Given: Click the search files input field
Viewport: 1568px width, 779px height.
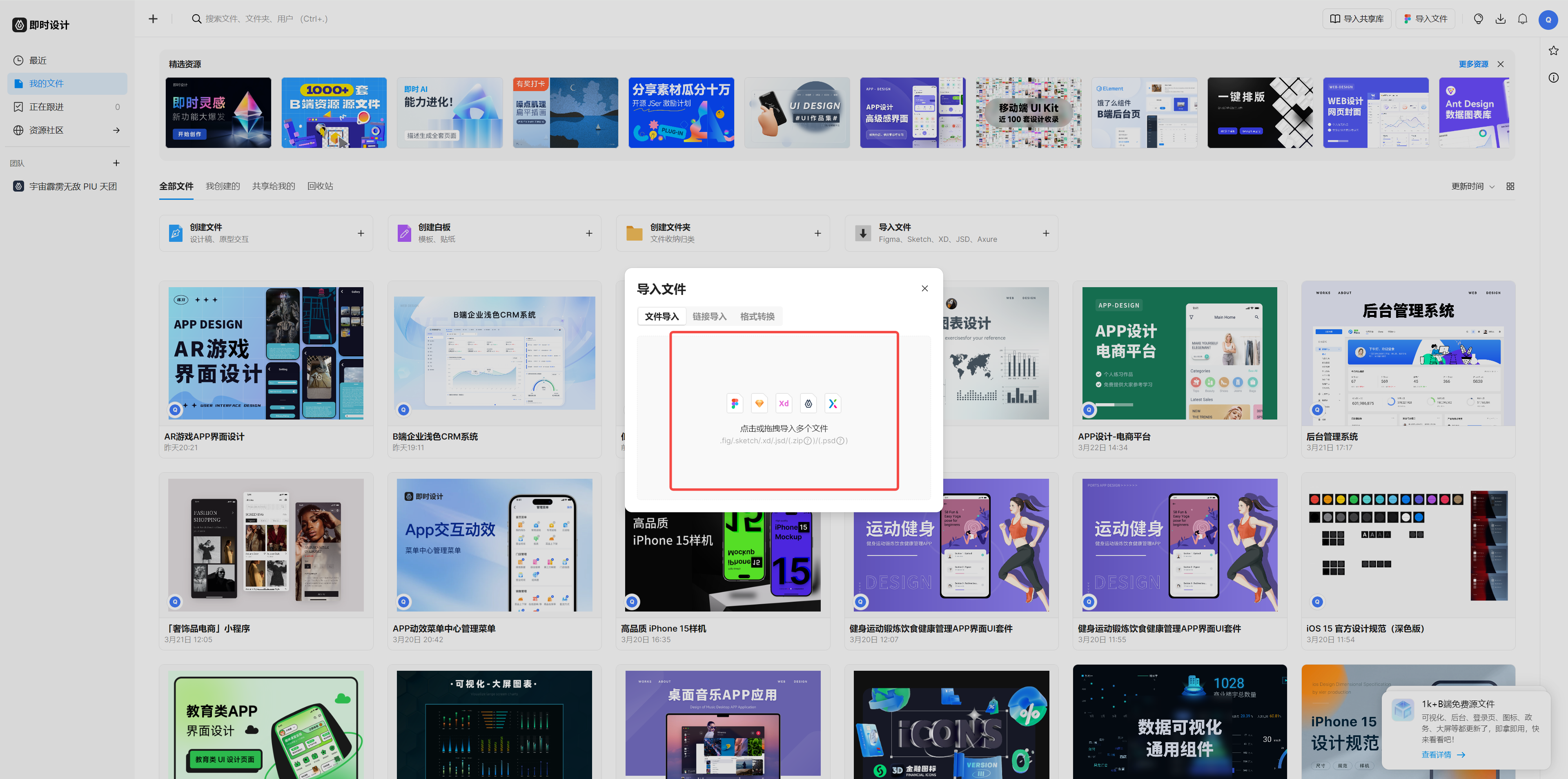Looking at the screenshot, I should pos(266,19).
